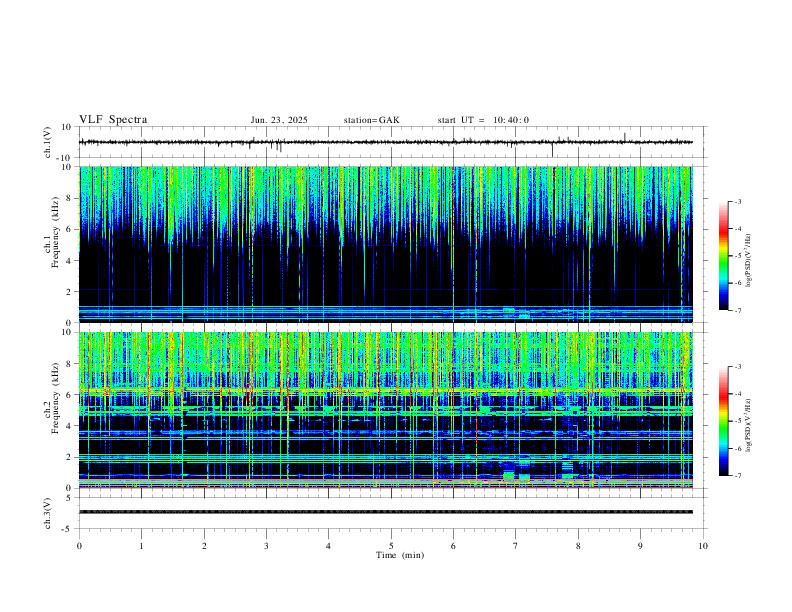
Task: Click time axis tick label "7"
Action: [x=516, y=546]
